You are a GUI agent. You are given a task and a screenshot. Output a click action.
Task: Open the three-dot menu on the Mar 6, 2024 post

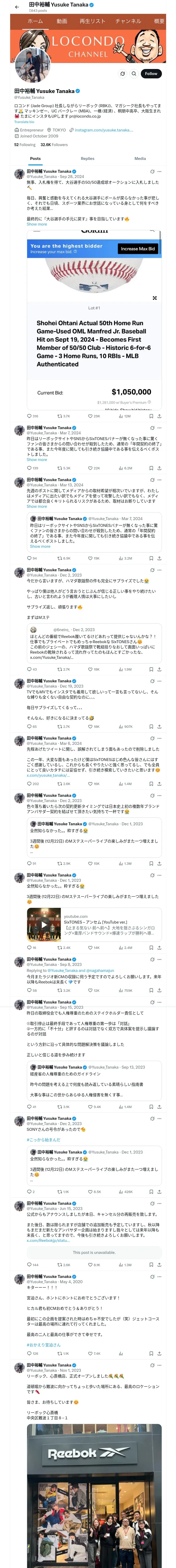160,738
